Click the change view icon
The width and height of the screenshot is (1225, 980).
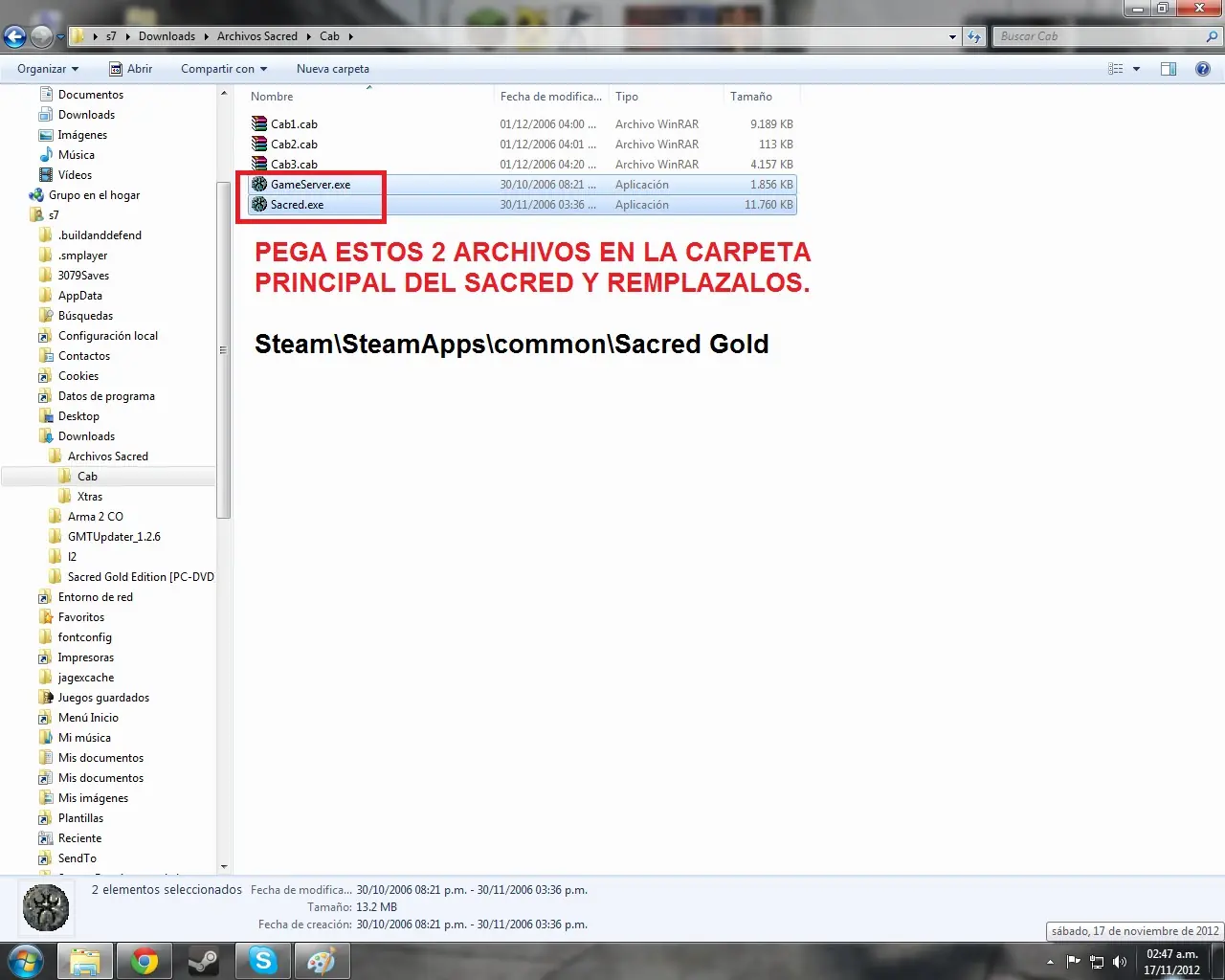pos(1116,69)
